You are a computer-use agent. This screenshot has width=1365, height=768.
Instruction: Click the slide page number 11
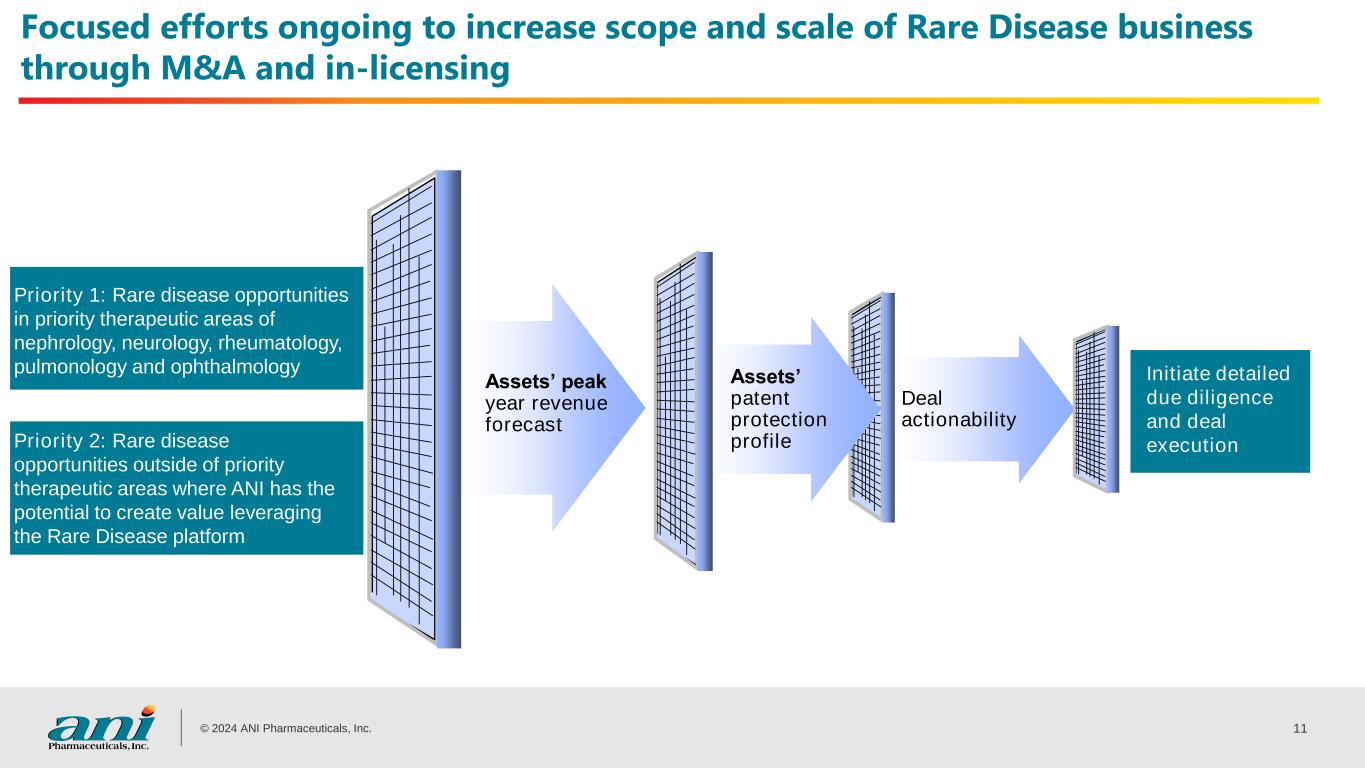pyautogui.click(x=1299, y=728)
